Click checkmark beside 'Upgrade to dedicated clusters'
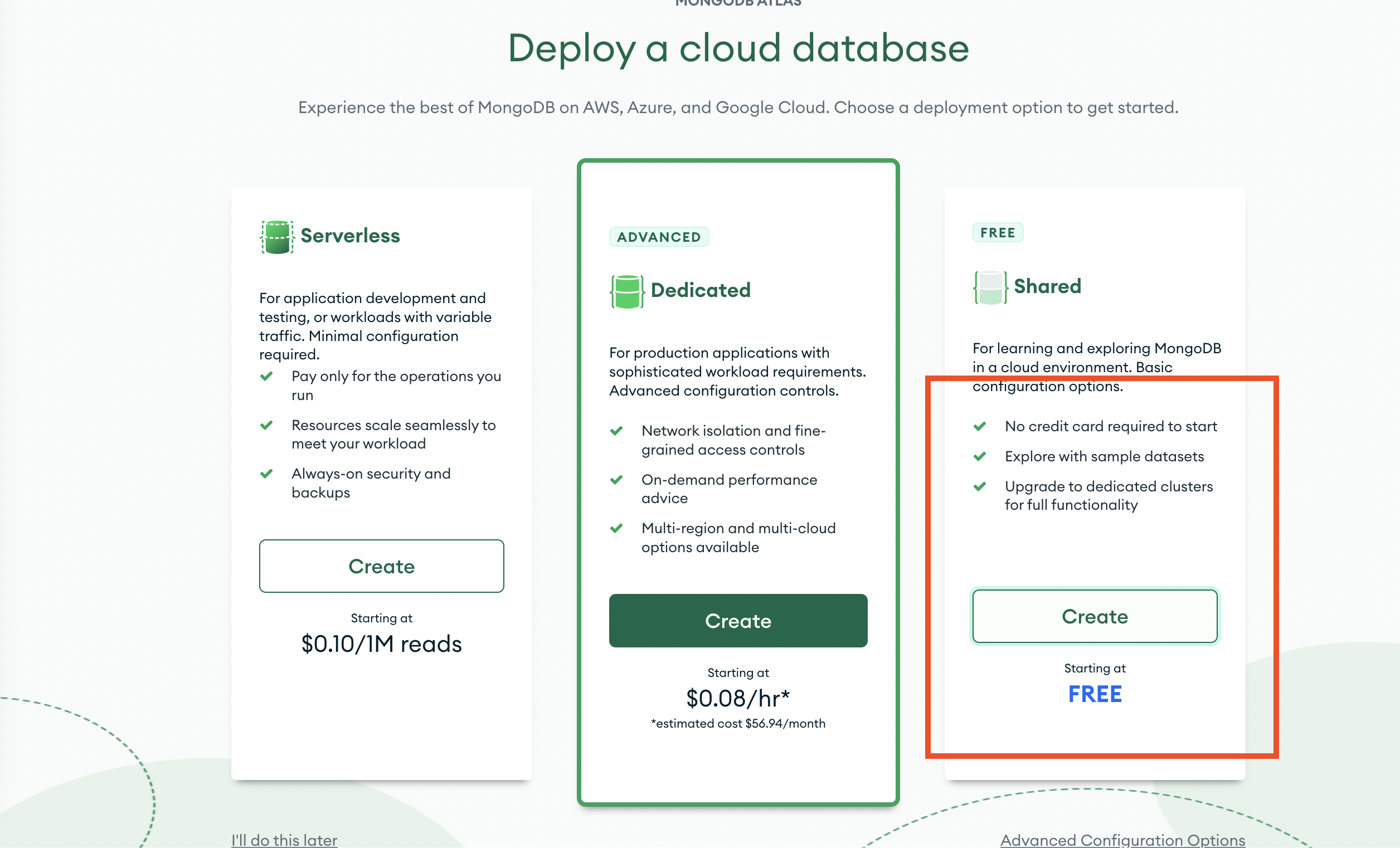 [980, 486]
